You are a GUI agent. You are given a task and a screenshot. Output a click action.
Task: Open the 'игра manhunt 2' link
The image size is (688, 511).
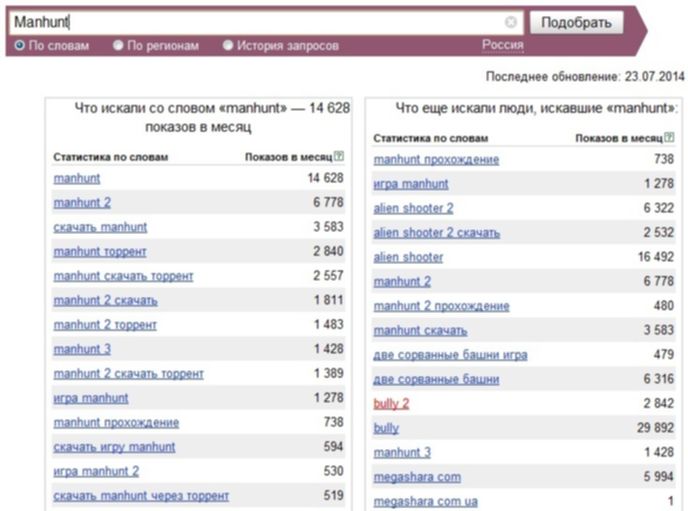[x=96, y=472]
